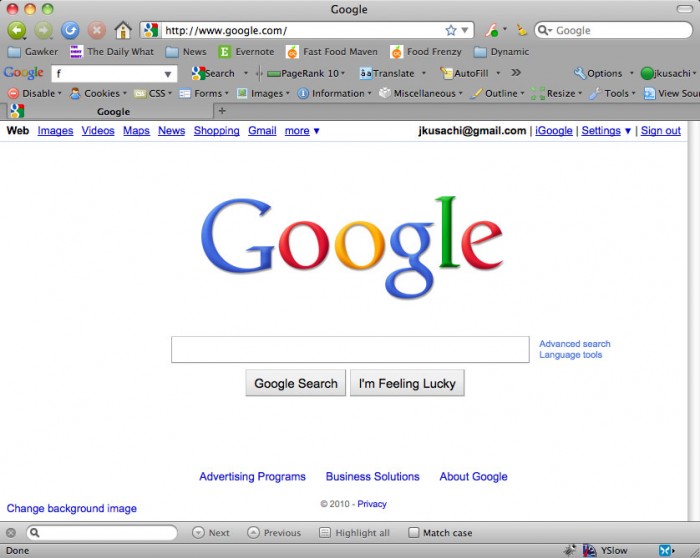Viewport: 700px width, 558px height.
Task: Find Next match in the find bar
Action: 211,533
